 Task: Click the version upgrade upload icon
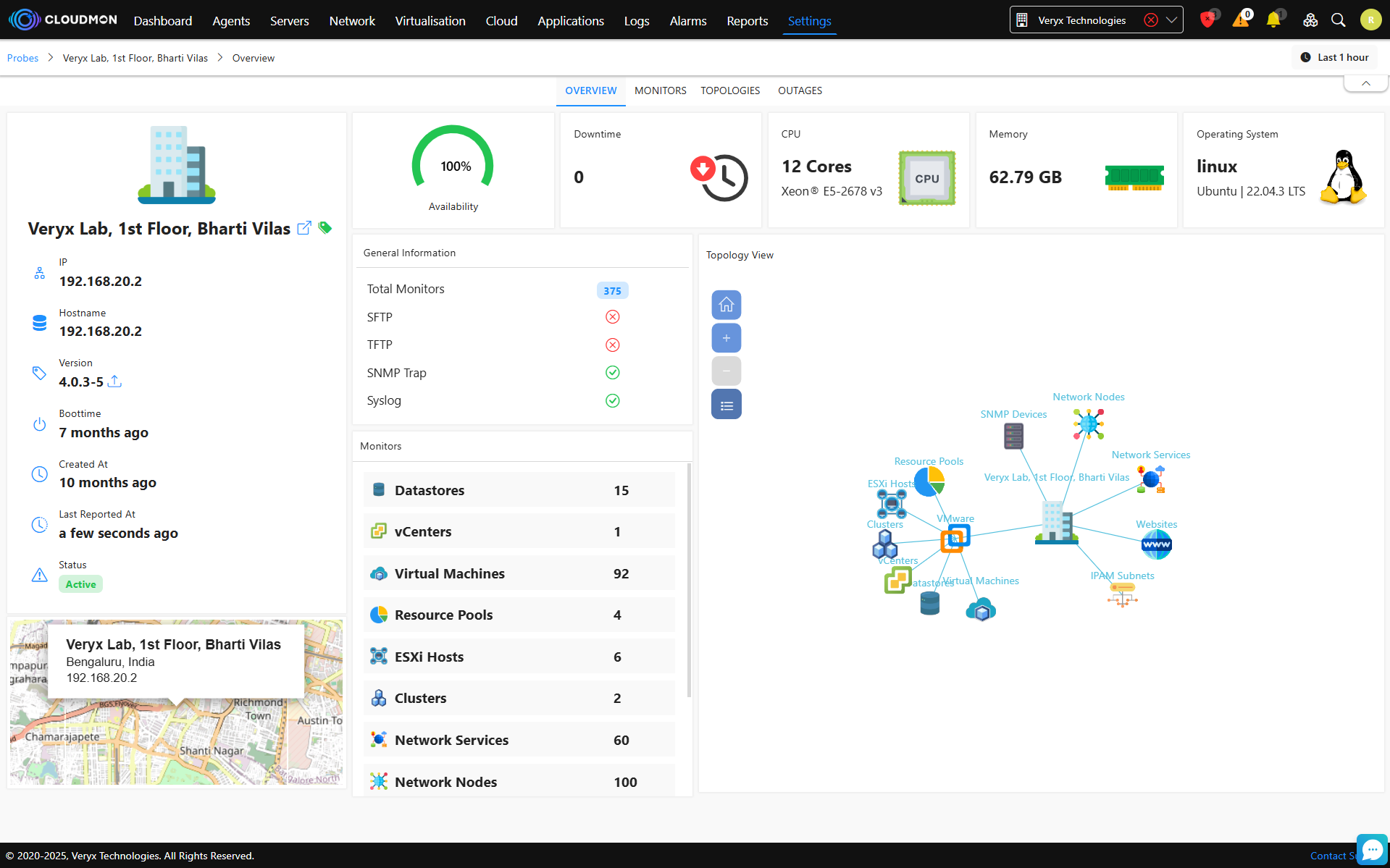coord(114,382)
